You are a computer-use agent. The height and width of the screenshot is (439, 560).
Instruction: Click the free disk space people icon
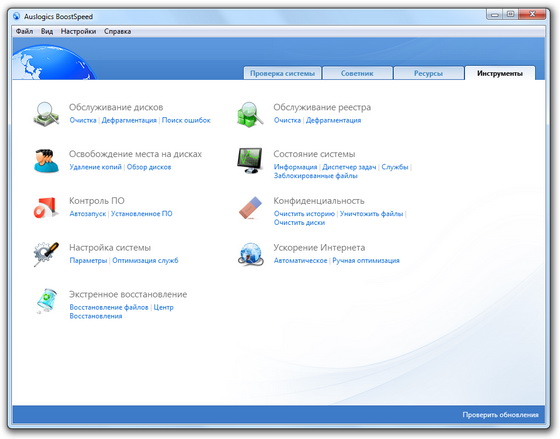point(46,161)
